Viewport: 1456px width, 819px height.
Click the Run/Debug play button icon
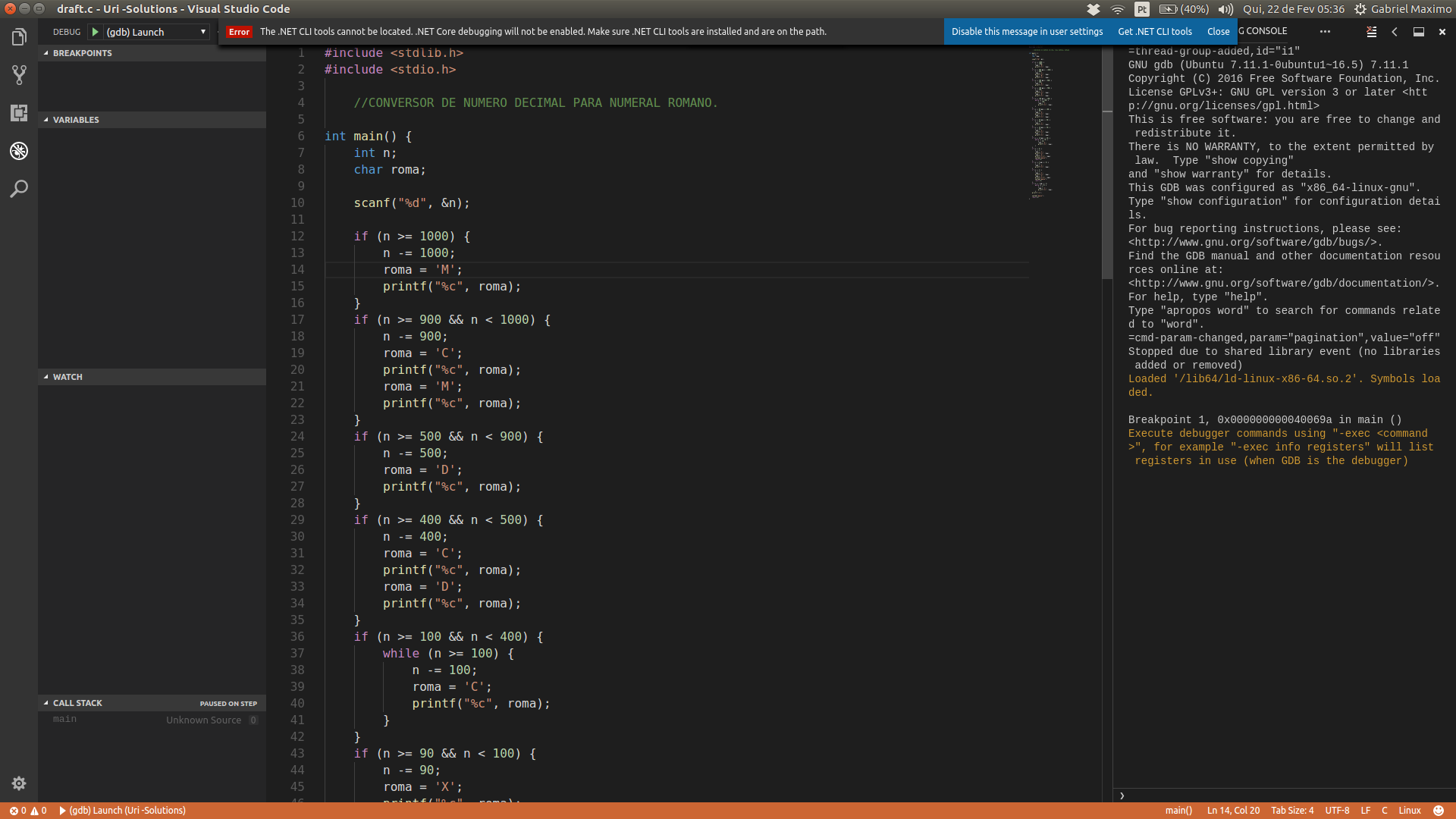point(96,31)
